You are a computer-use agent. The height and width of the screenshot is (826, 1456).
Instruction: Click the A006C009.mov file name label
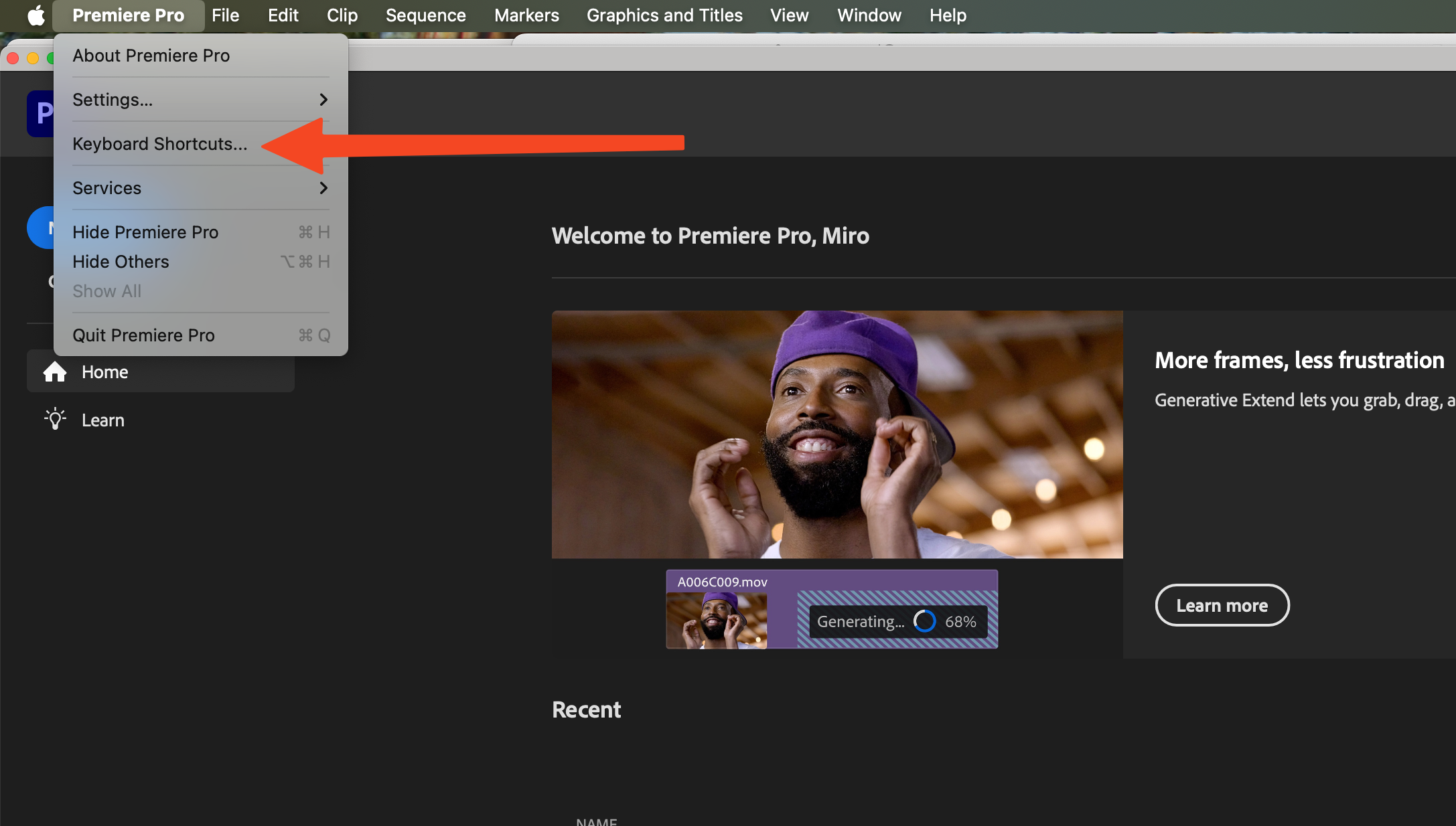point(722,582)
